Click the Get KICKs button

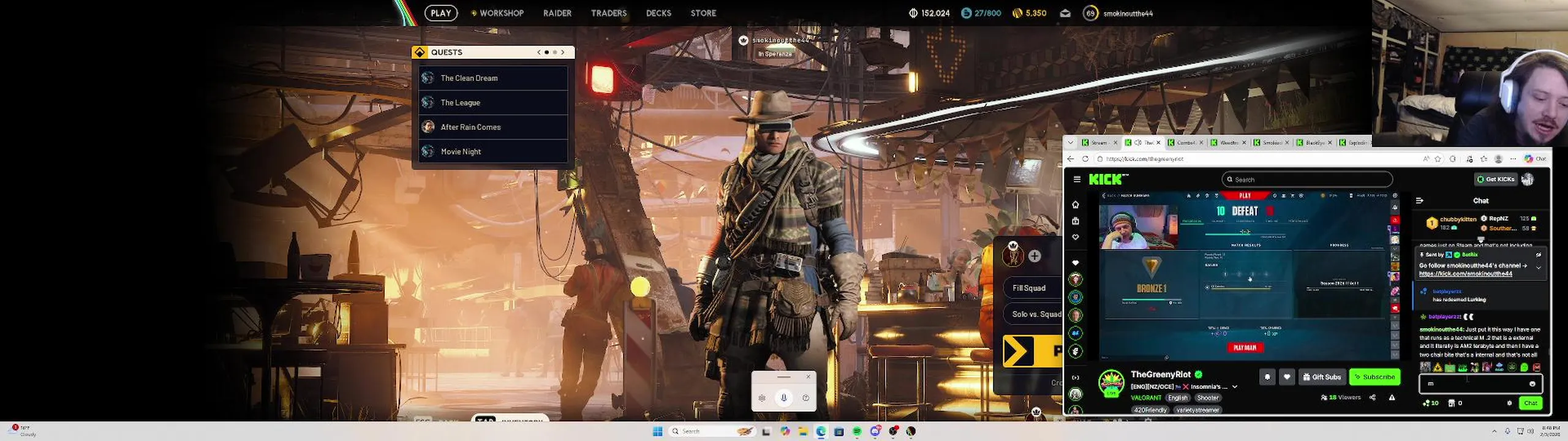coord(1496,179)
